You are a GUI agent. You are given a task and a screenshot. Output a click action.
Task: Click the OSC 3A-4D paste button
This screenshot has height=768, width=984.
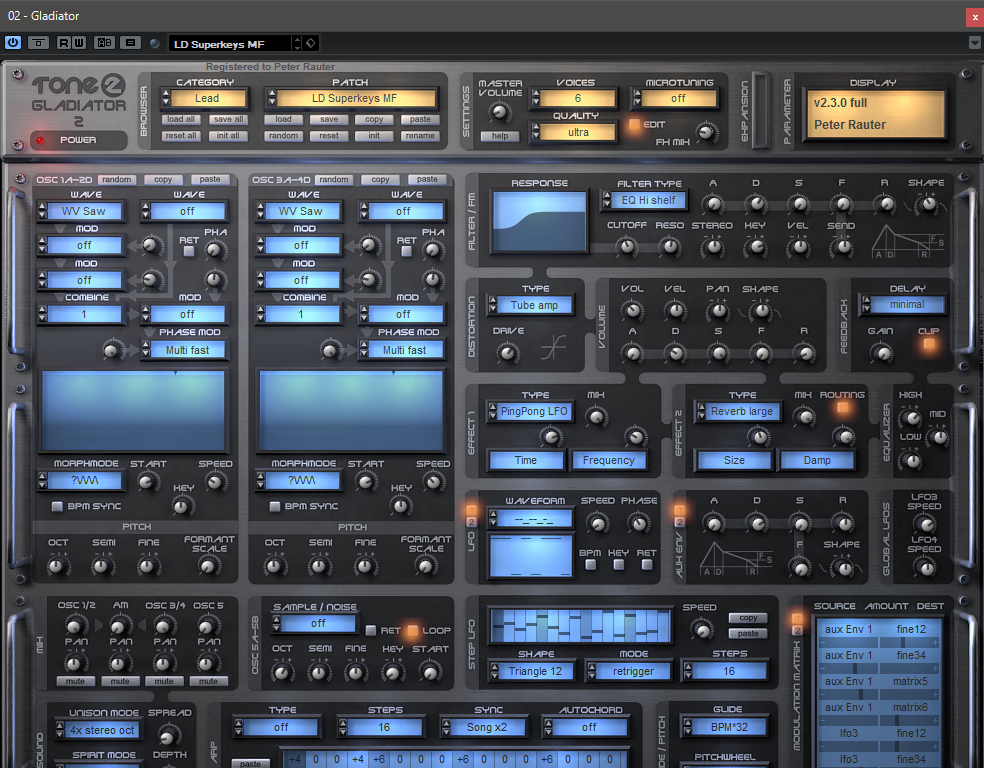click(427, 179)
